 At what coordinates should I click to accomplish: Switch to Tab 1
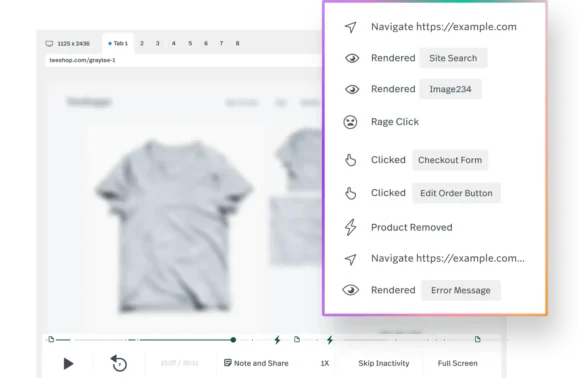118,44
